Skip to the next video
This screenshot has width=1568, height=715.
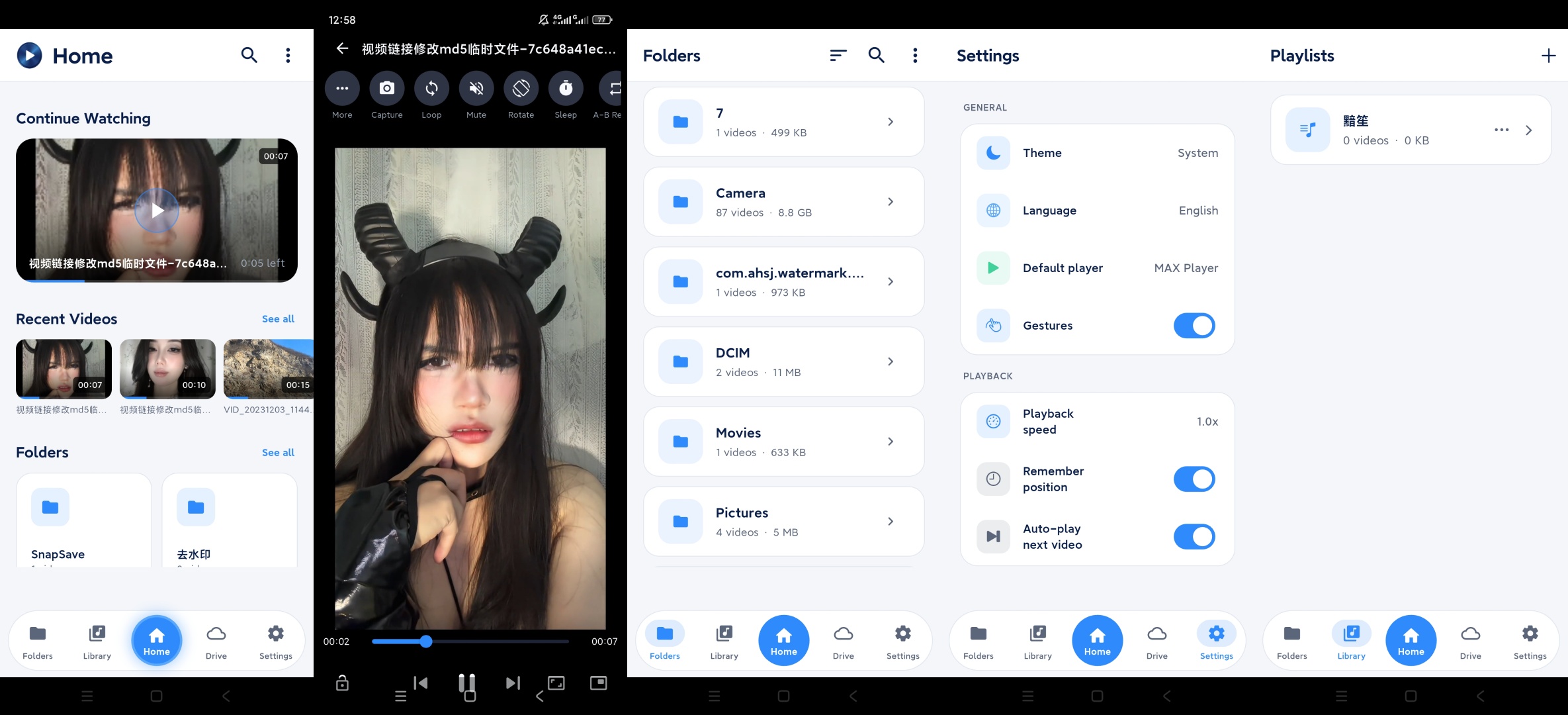pyautogui.click(x=513, y=683)
